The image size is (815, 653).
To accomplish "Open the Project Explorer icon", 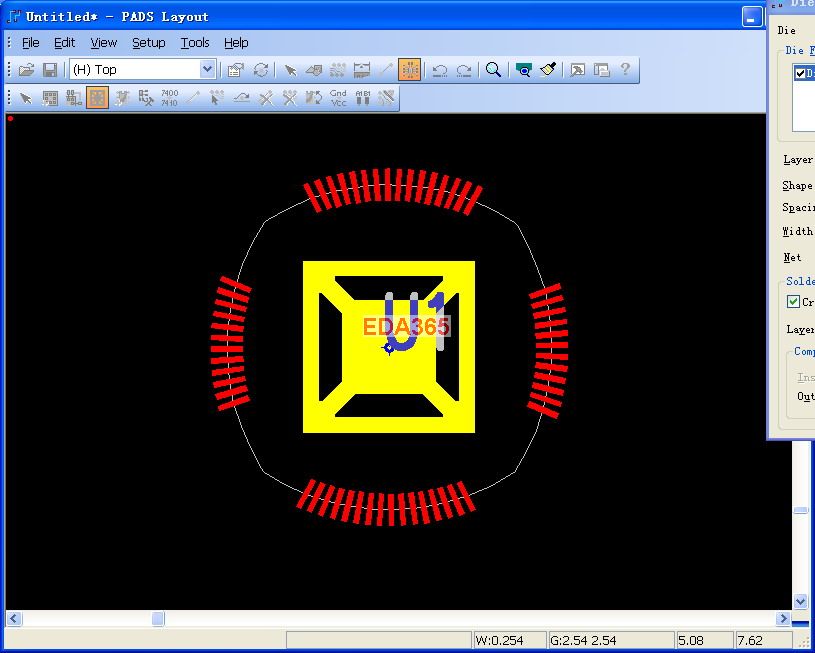I will click(601, 70).
